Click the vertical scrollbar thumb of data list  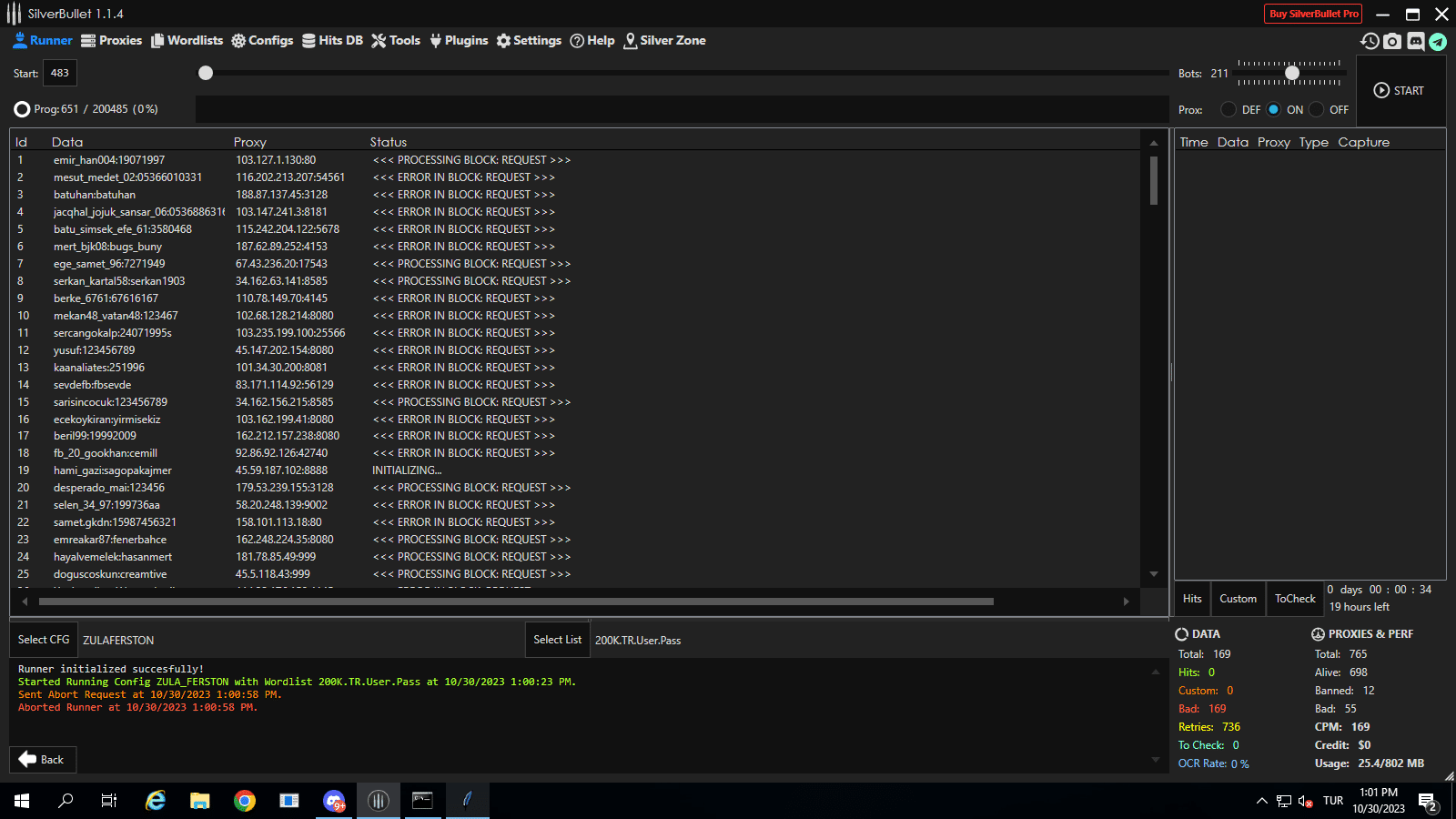(1154, 180)
